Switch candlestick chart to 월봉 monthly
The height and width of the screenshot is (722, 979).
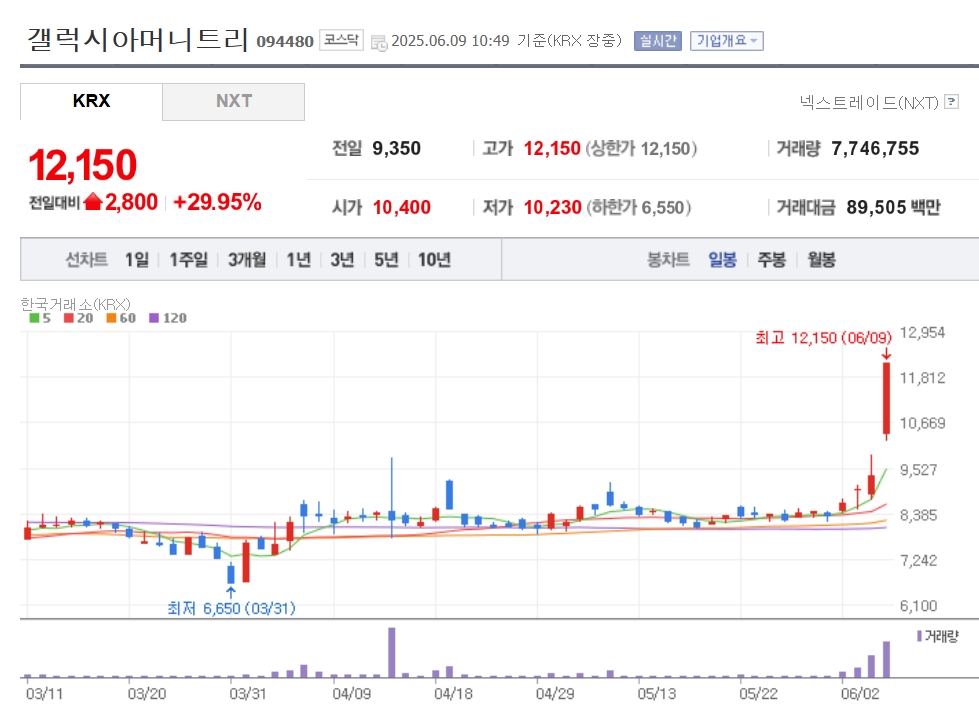pyautogui.click(x=821, y=259)
